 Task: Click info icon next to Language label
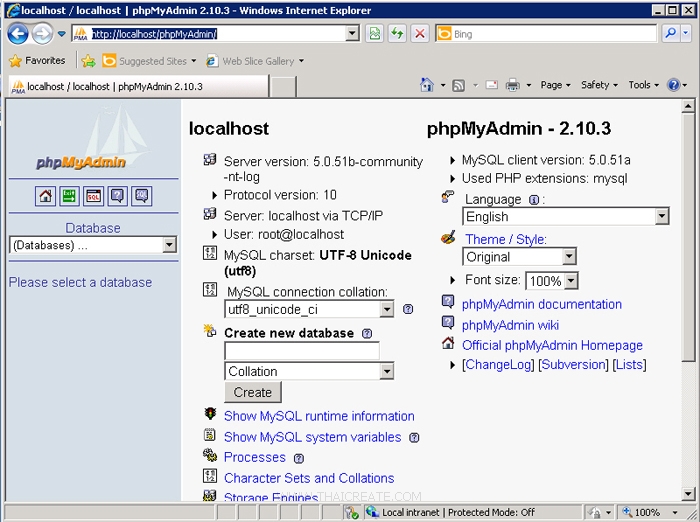pyautogui.click(x=533, y=200)
